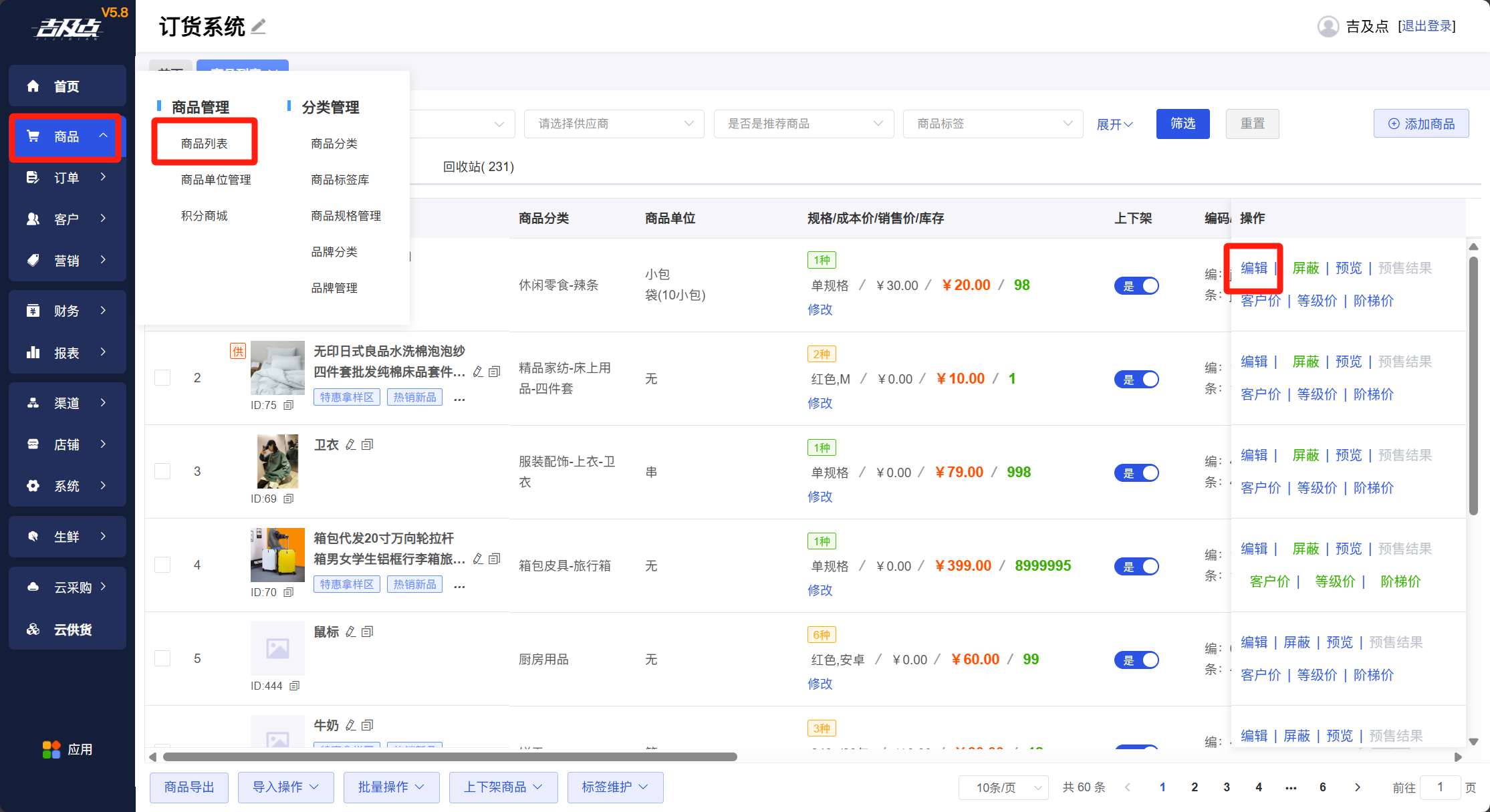Click the 应用 colorful apps icon

coord(51,749)
